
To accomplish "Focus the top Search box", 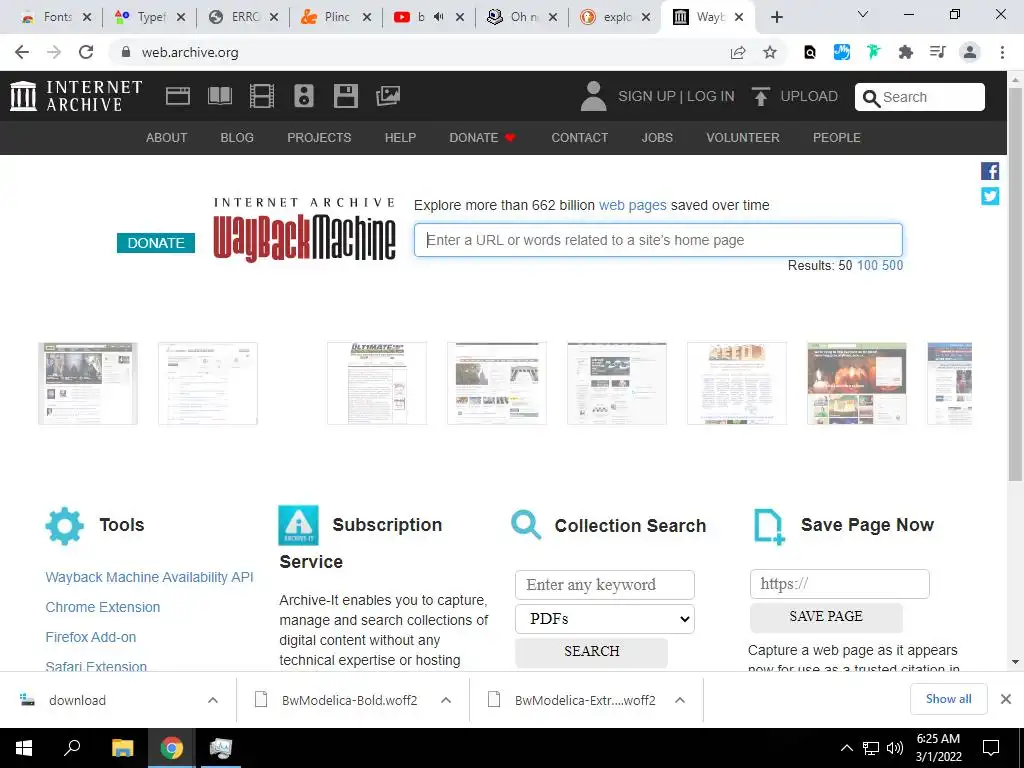I will click(x=920, y=97).
